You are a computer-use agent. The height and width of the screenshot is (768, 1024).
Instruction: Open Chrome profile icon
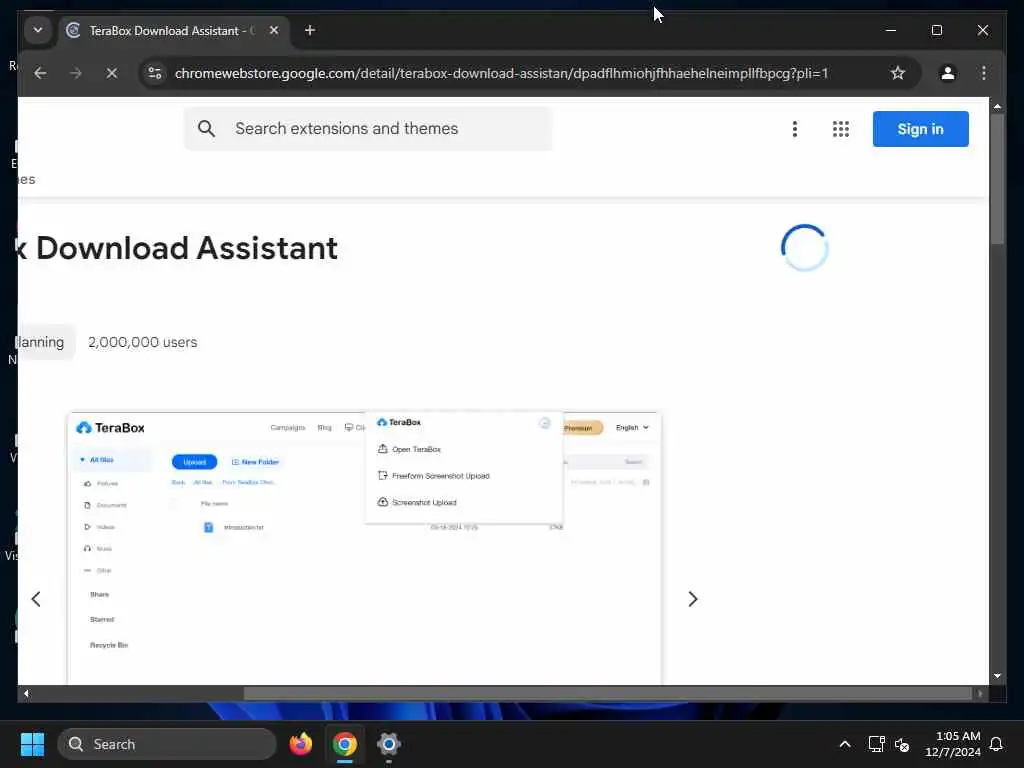[948, 73]
